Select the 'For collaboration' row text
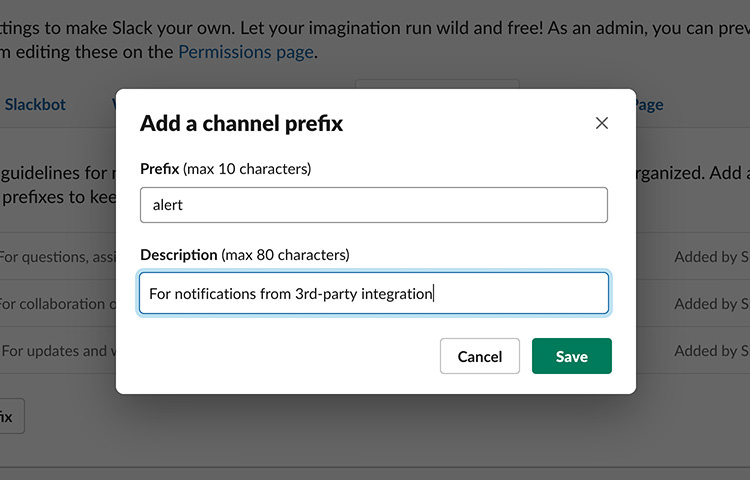Image resolution: width=750 pixels, height=480 pixels. (57, 304)
